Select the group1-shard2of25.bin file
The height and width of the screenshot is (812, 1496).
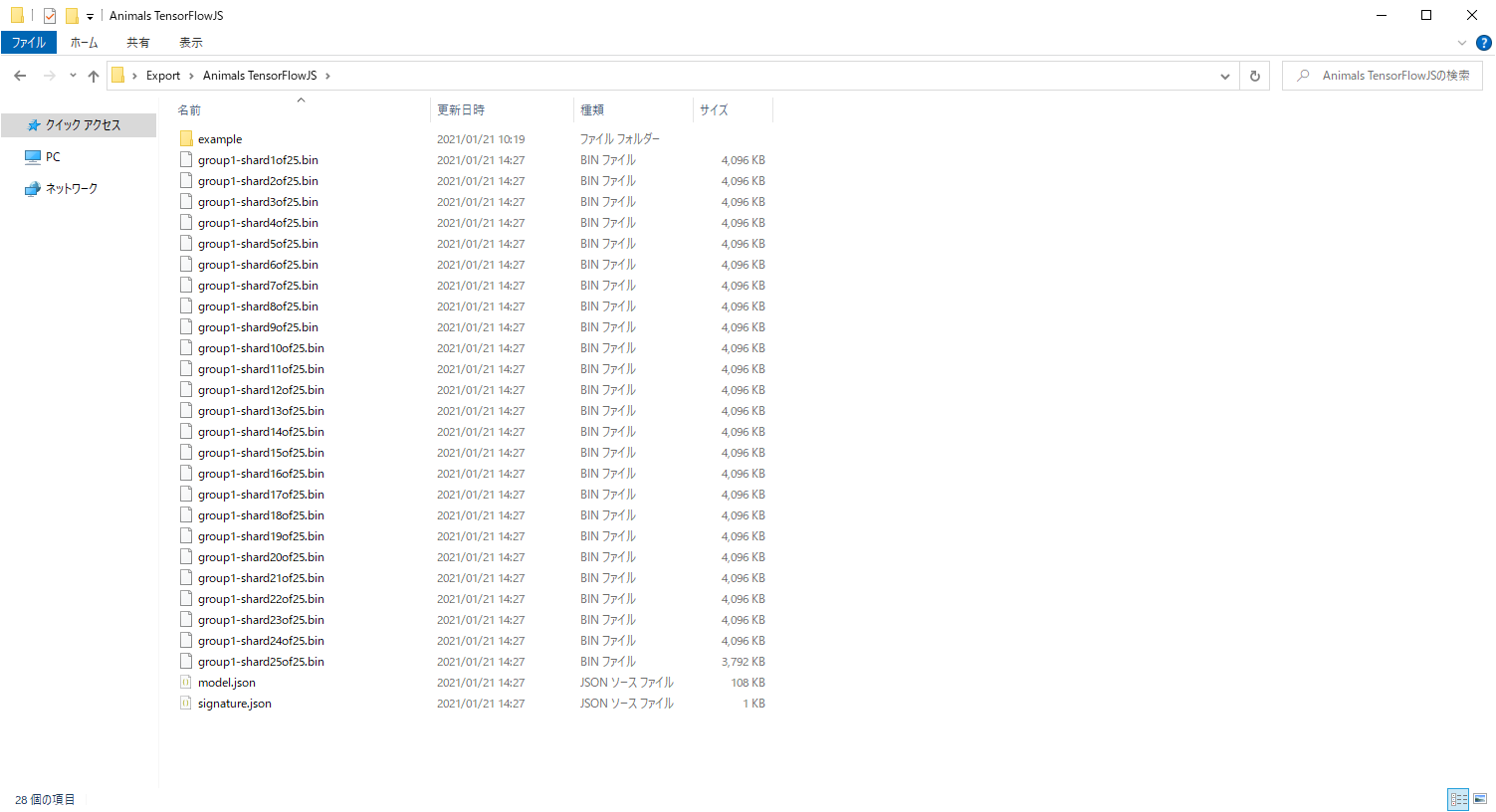[258, 181]
